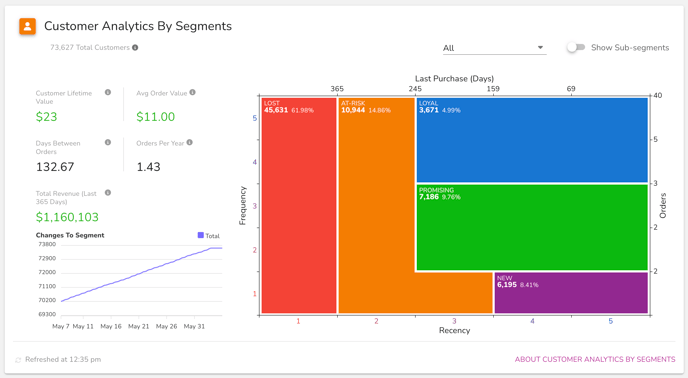Click the dropdown arrow beside All
The width and height of the screenshot is (688, 378).
pyautogui.click(x=541, y=47)
